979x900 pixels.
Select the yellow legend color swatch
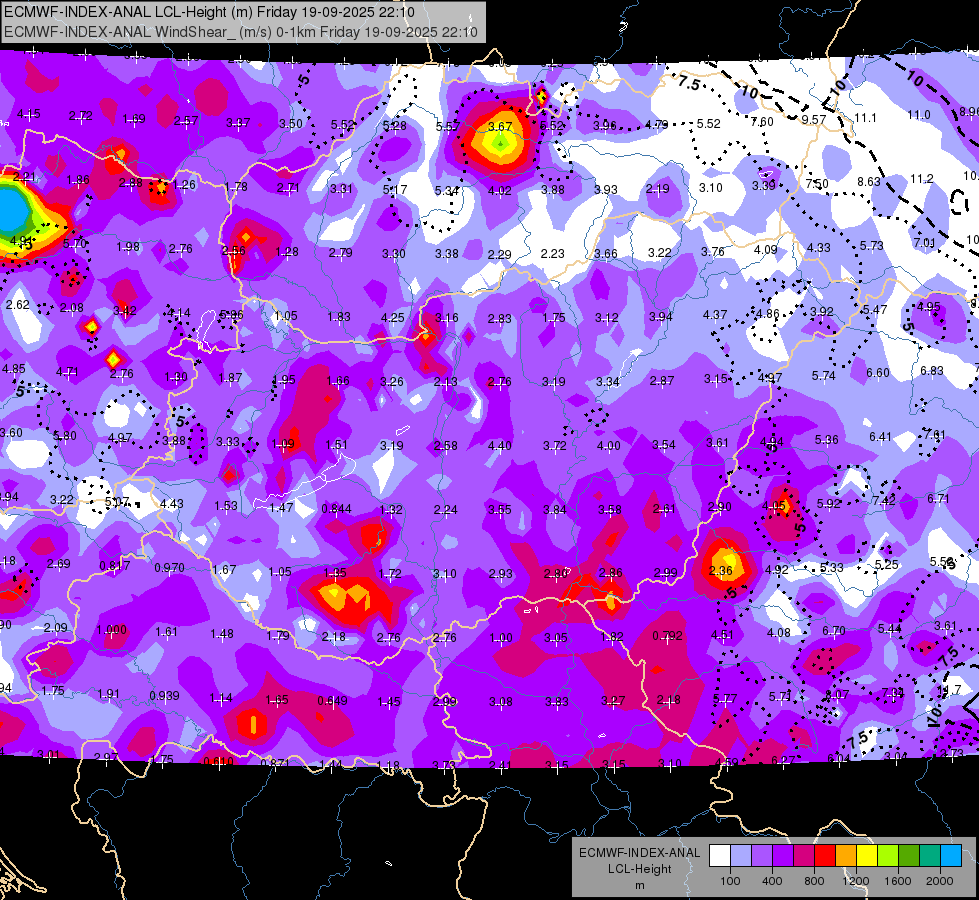(x=867, y=855)
